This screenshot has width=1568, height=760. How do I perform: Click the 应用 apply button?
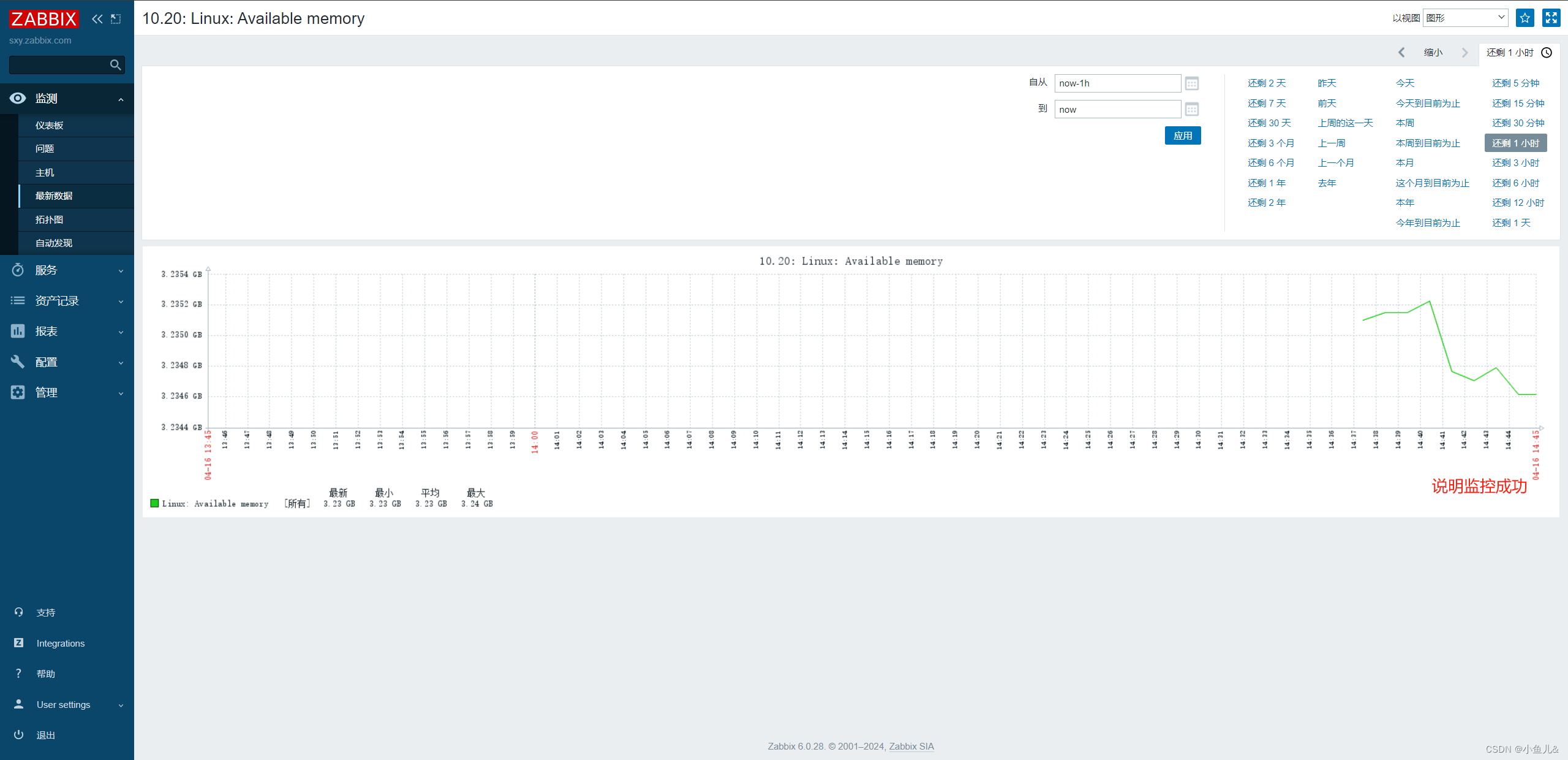1183,136
